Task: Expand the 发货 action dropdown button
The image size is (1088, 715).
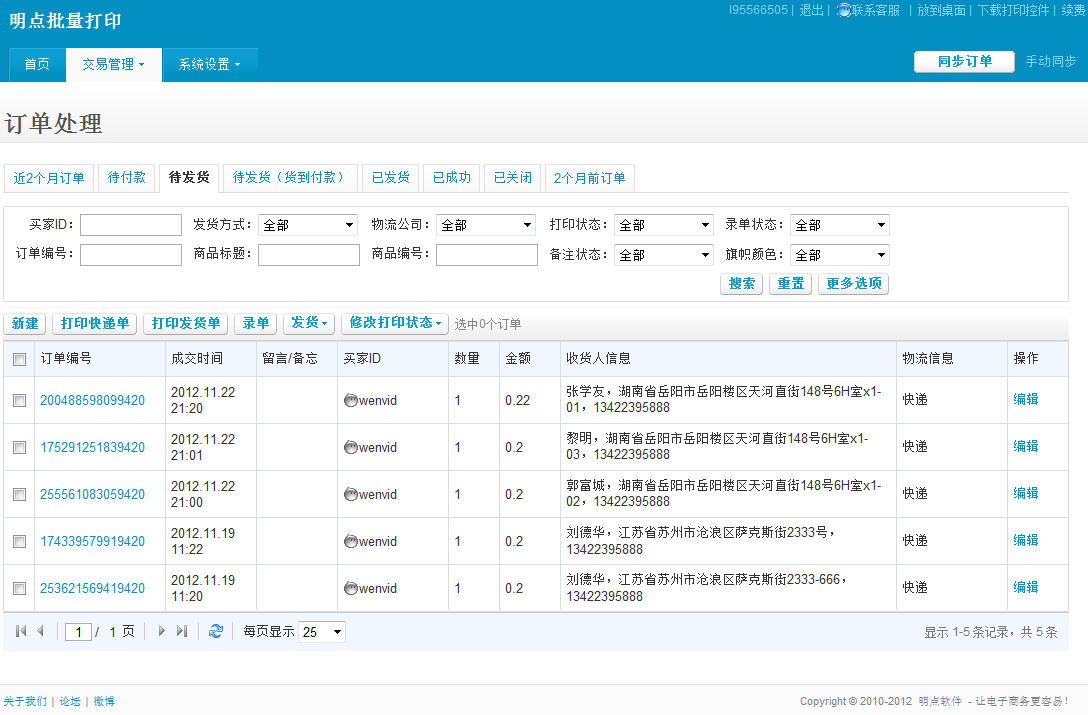Action: tap(309, 323)
